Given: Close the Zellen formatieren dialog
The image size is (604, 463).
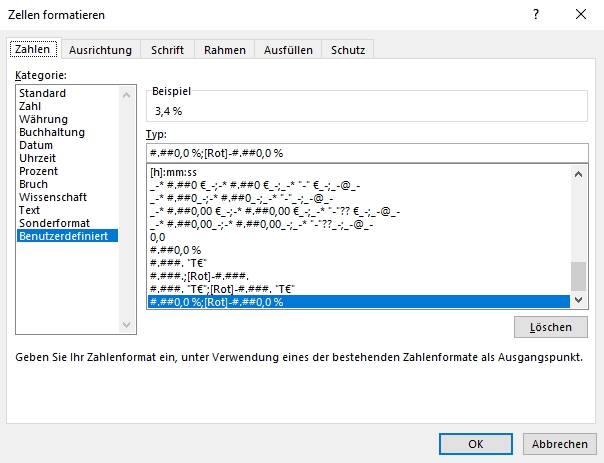Looking at the screenshot, I should click(581, 15).
